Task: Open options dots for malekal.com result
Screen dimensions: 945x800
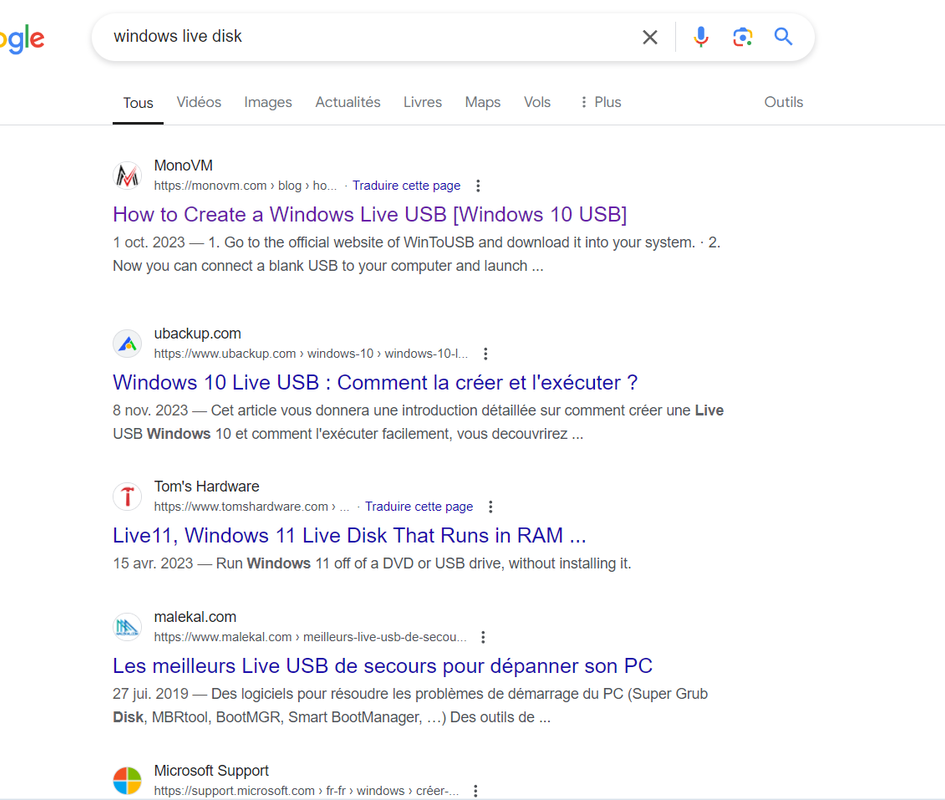Action: coord(483,637)
